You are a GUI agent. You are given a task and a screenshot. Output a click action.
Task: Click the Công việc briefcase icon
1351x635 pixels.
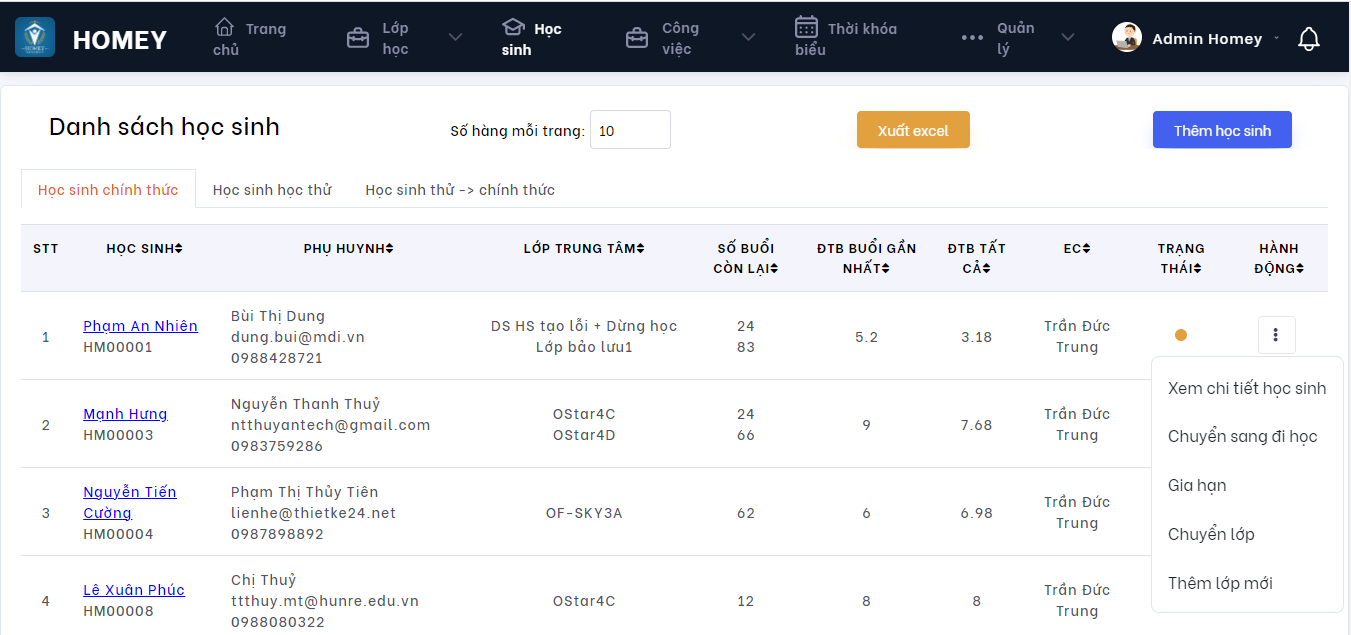click(636, 38)
